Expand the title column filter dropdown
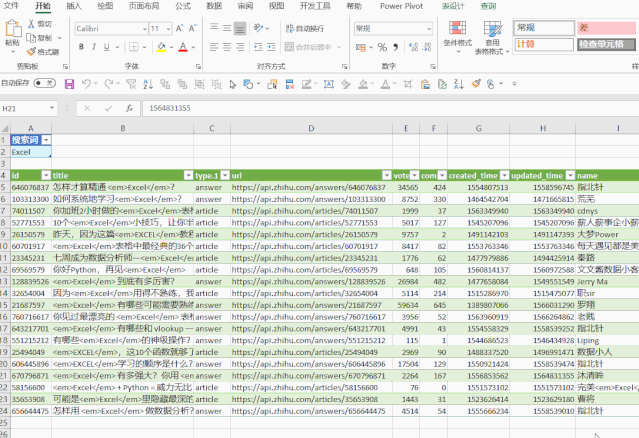 point(188,176)
